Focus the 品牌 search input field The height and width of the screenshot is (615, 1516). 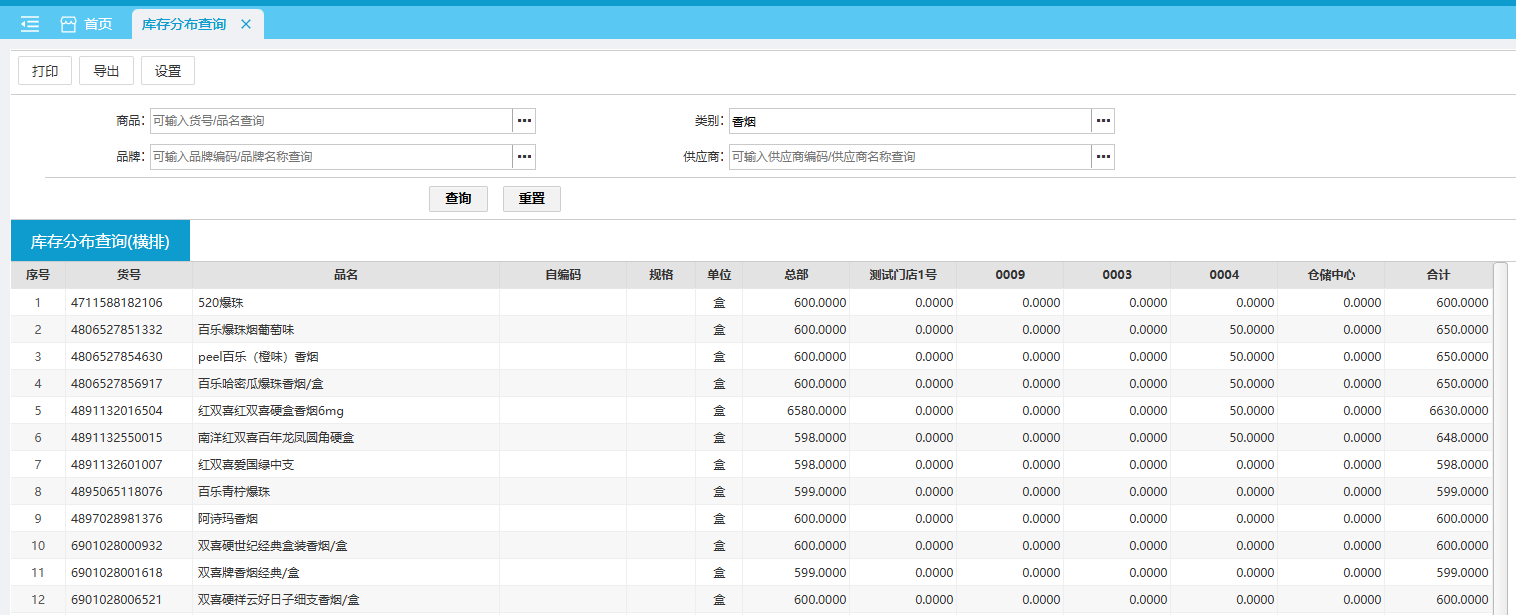[331, 157]
